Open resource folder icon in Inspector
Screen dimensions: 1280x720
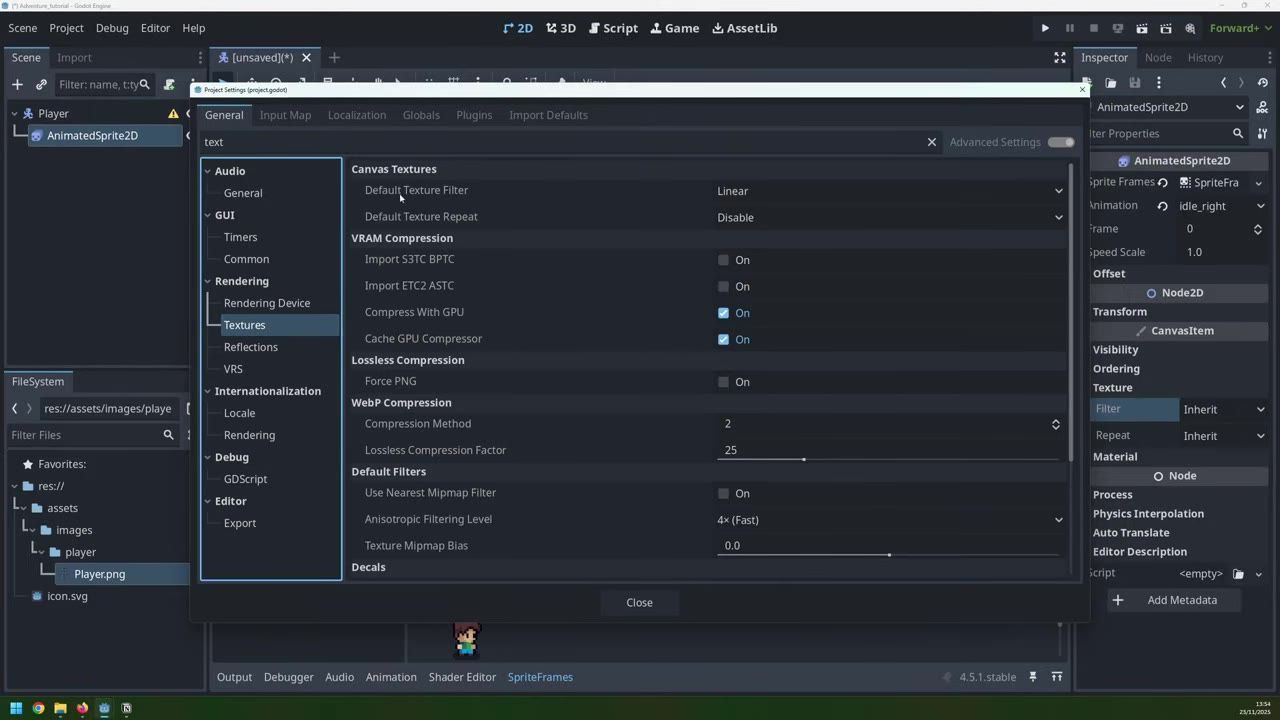point(1110,83)
